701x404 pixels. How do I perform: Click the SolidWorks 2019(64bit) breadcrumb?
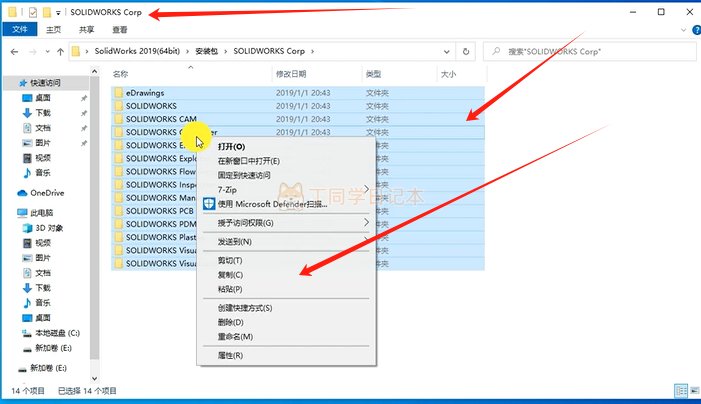pyautogui.click(x=137, y=51)
